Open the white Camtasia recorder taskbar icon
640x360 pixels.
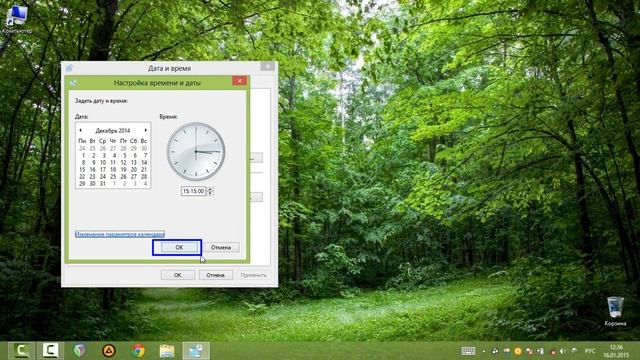pyautogui.click(x=51, y=351)
